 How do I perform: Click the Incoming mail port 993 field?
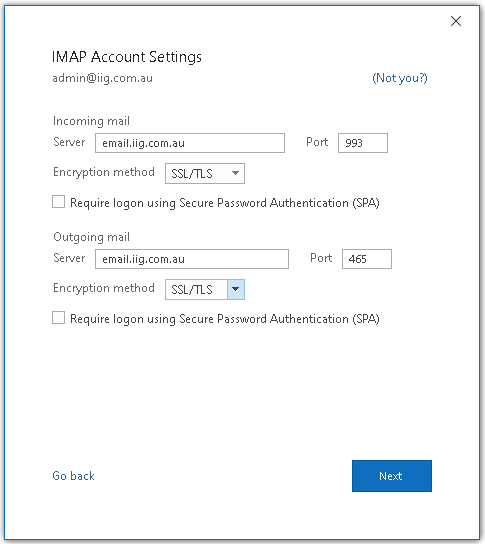click(x=363, y=143)
